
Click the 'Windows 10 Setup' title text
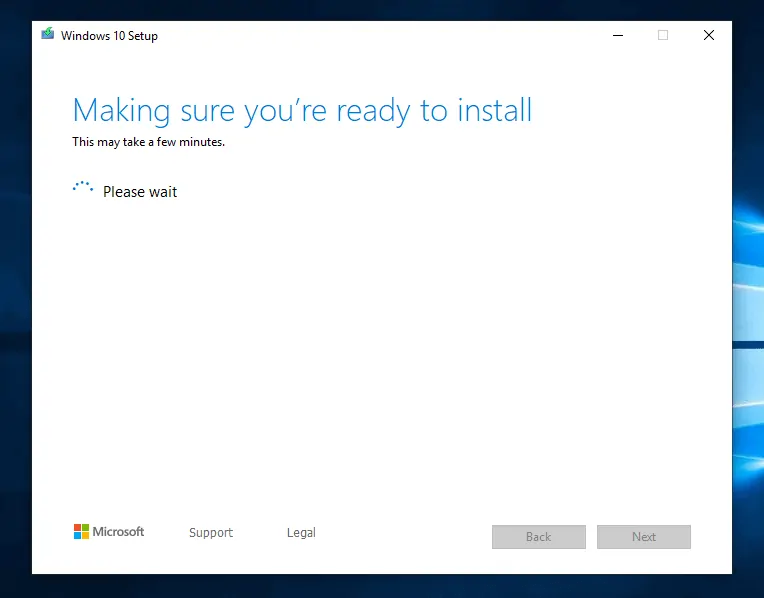(109, 36)
